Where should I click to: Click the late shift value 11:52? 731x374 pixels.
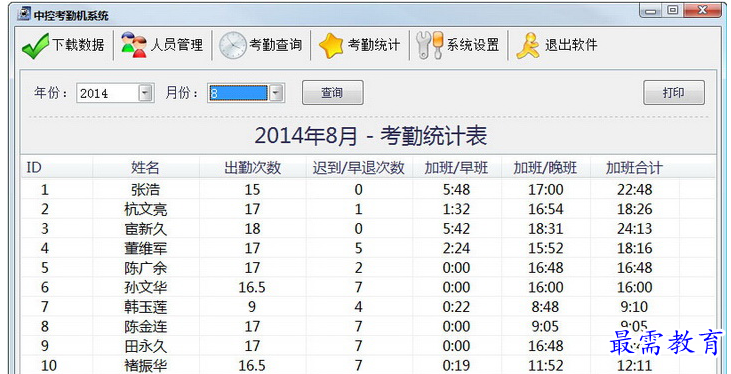(545, 366)
